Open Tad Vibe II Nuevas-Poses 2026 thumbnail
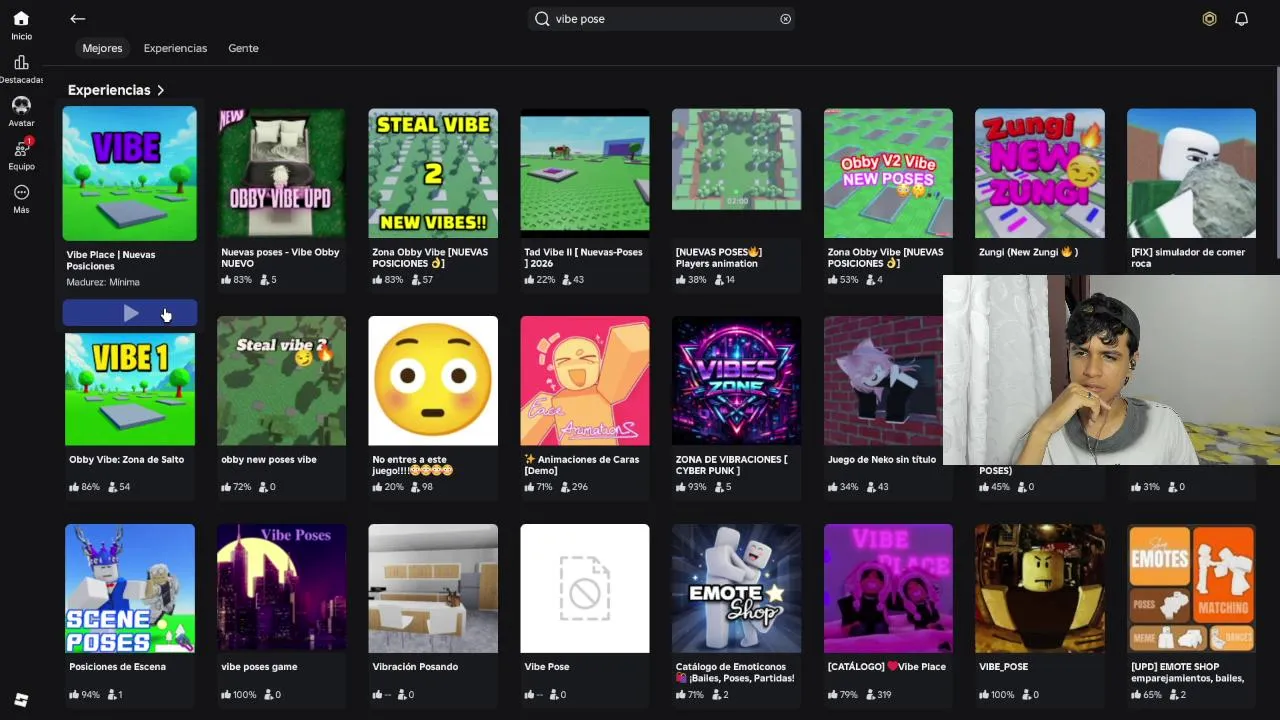Viewport: 1280px width, 720px height. [585, 173]
